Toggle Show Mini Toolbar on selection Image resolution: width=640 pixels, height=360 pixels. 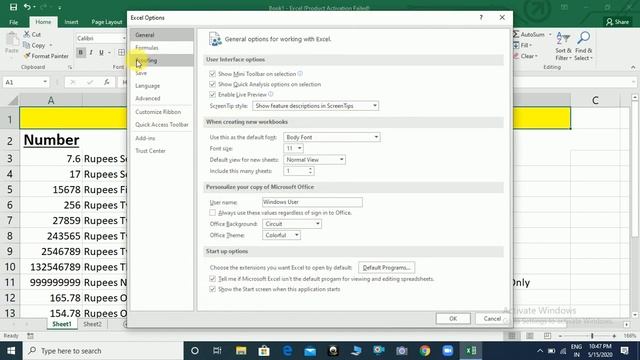pyautogui.click(x=212, y=74)
